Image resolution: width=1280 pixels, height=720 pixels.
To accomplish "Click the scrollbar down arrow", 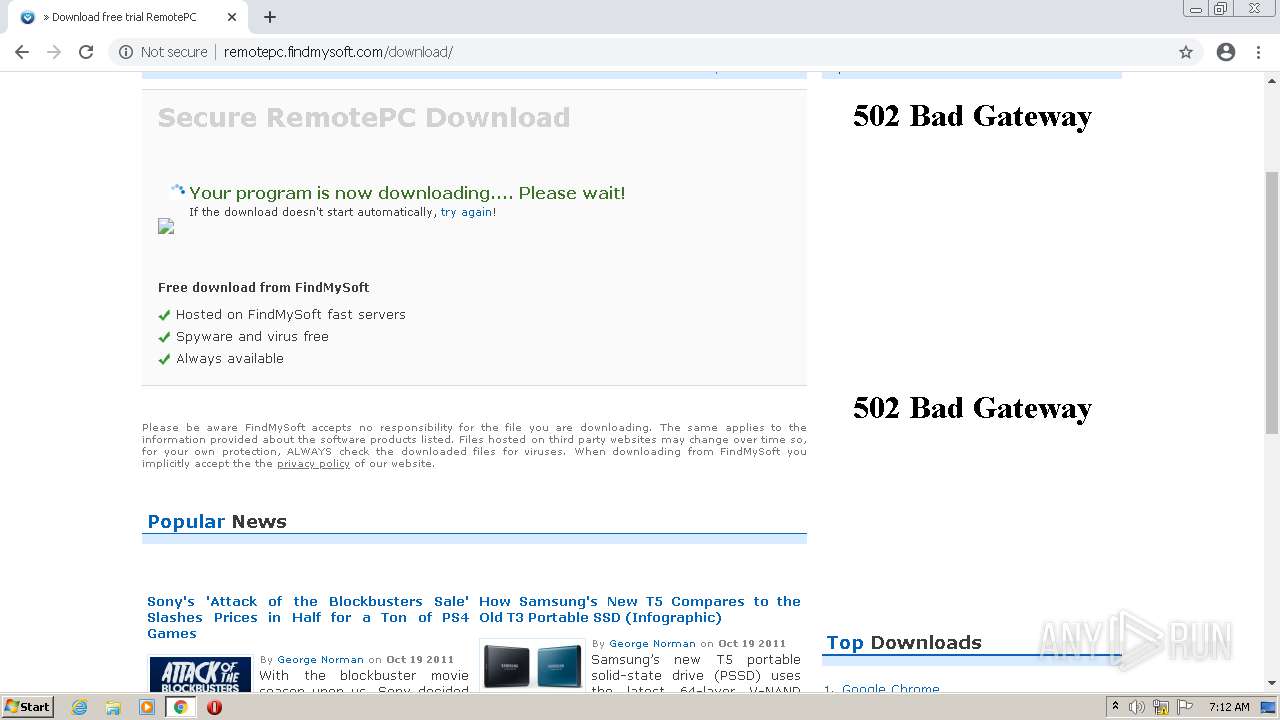I will click(1272, 683).
